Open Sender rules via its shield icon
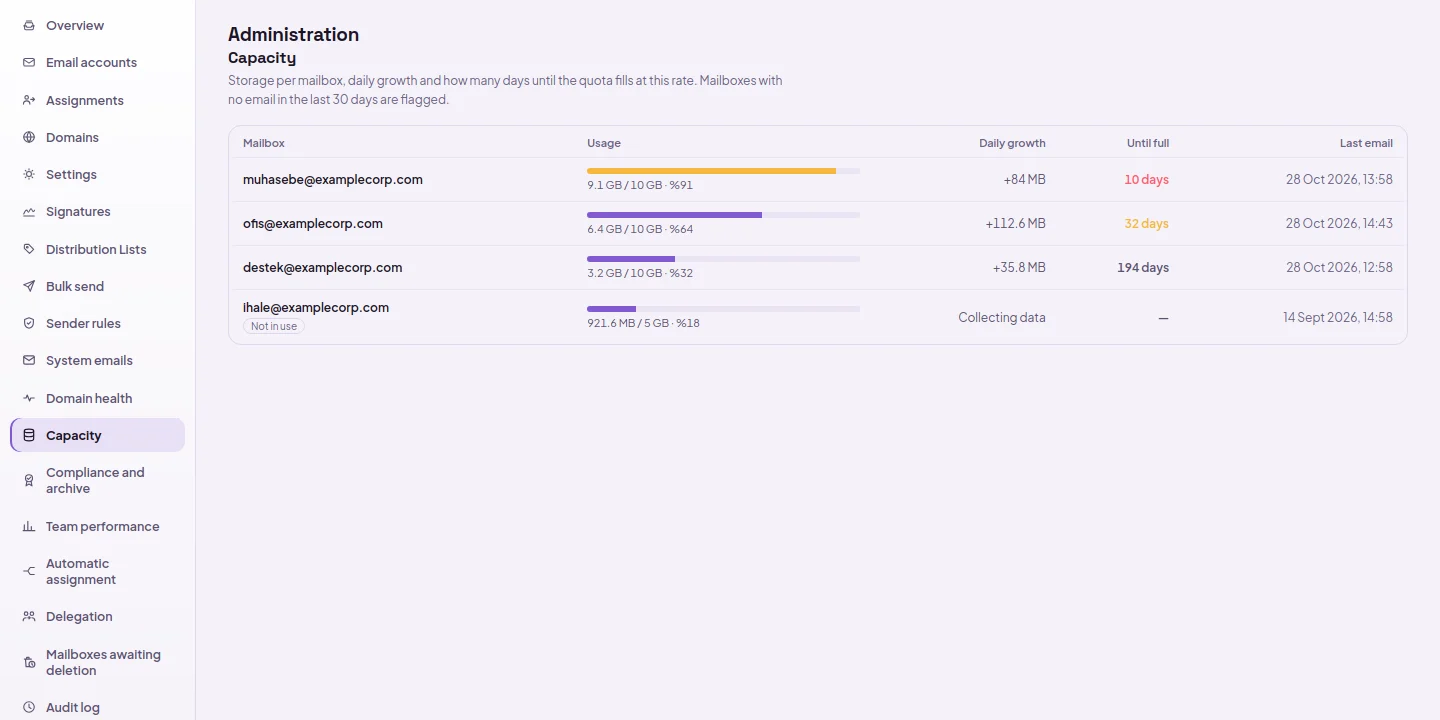The height and width of the screenshot is (720, 1440). 29,323
